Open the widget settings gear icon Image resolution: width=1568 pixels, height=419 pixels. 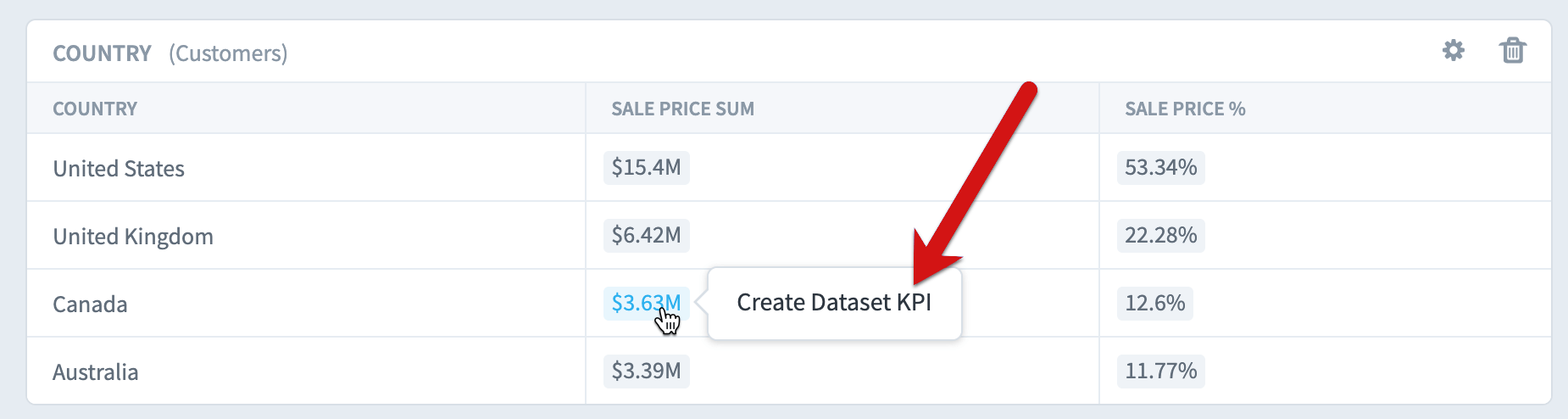(x=1454, y=51)
